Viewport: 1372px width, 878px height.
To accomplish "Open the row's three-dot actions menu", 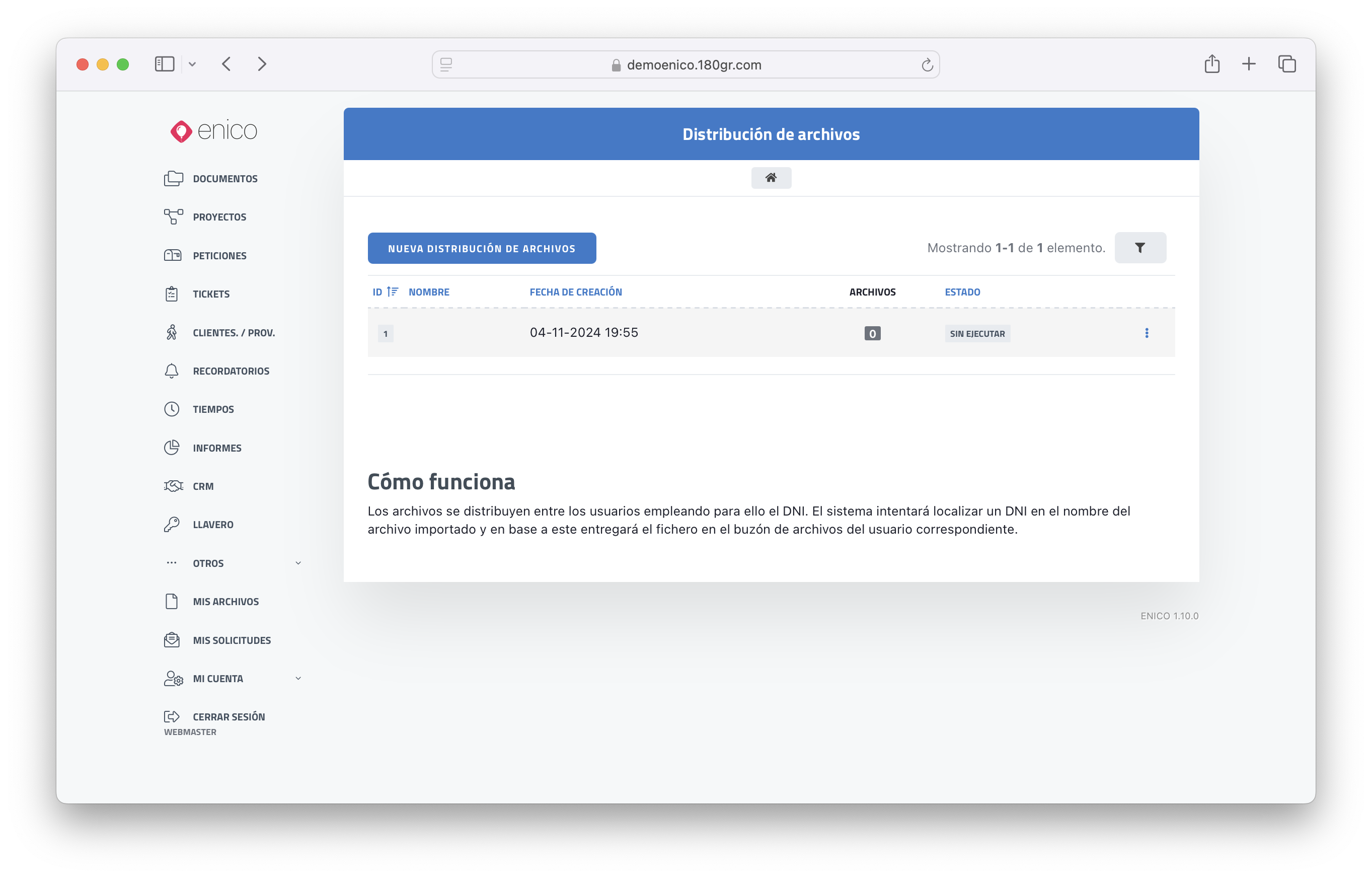I will pyautogui.click(x=1147, y=333).
